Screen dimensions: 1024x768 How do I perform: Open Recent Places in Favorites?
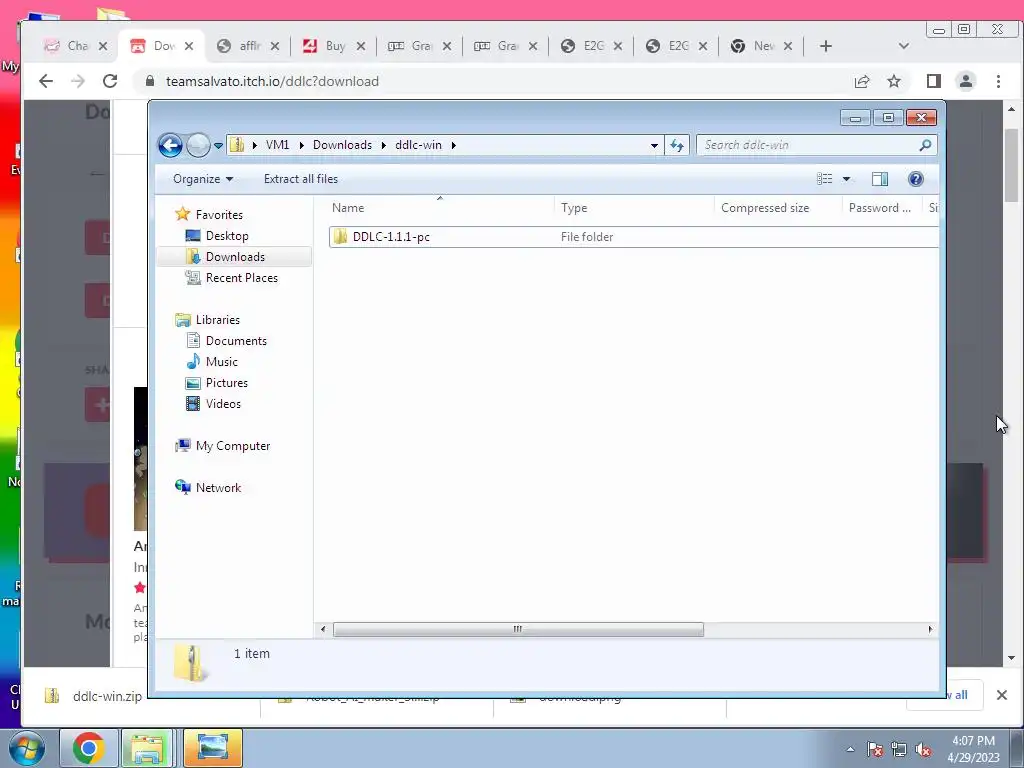coord(241,278)
